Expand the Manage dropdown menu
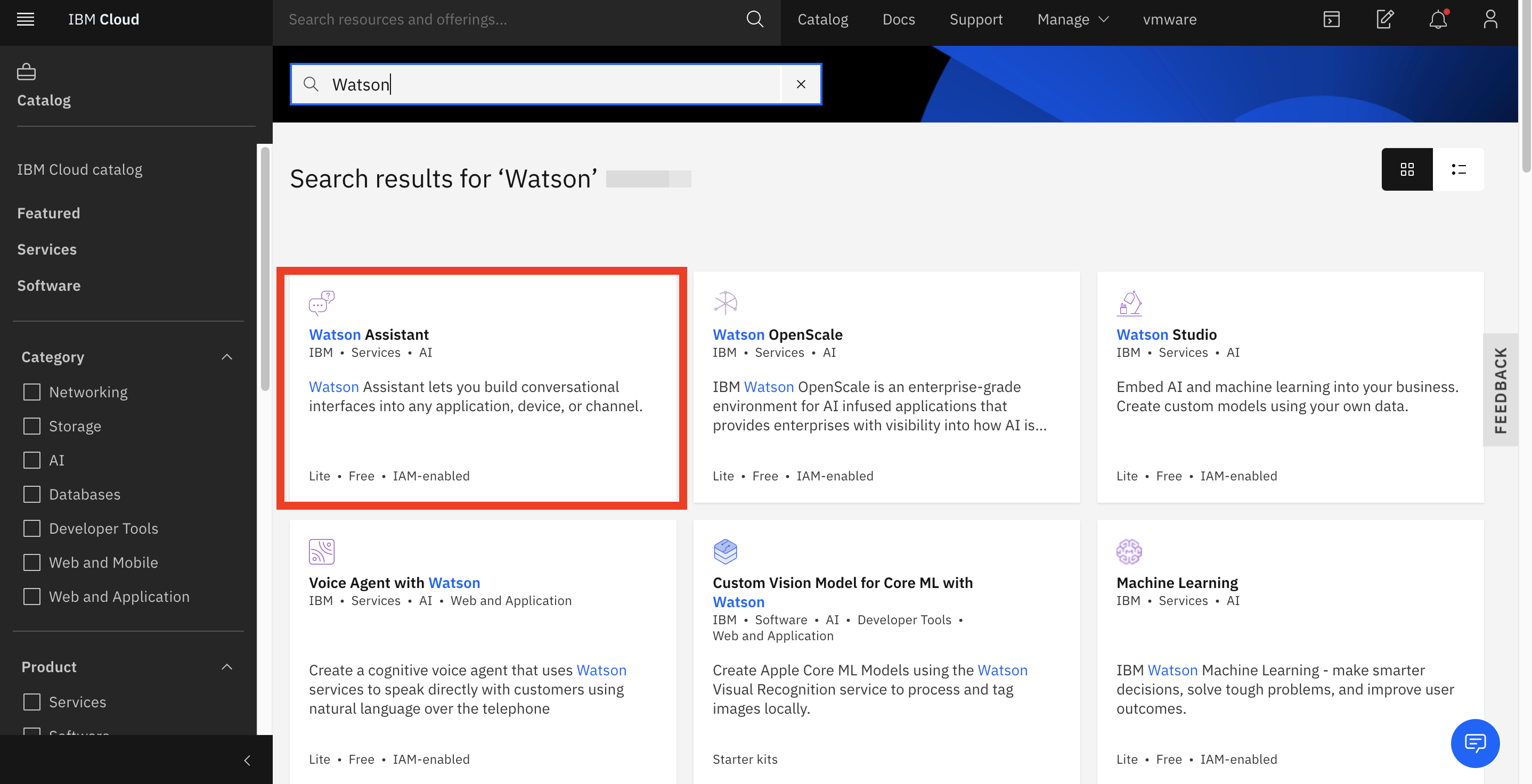Image resolution: width=1532 pixels, height=784 pixels. (x=1072, y=19)
